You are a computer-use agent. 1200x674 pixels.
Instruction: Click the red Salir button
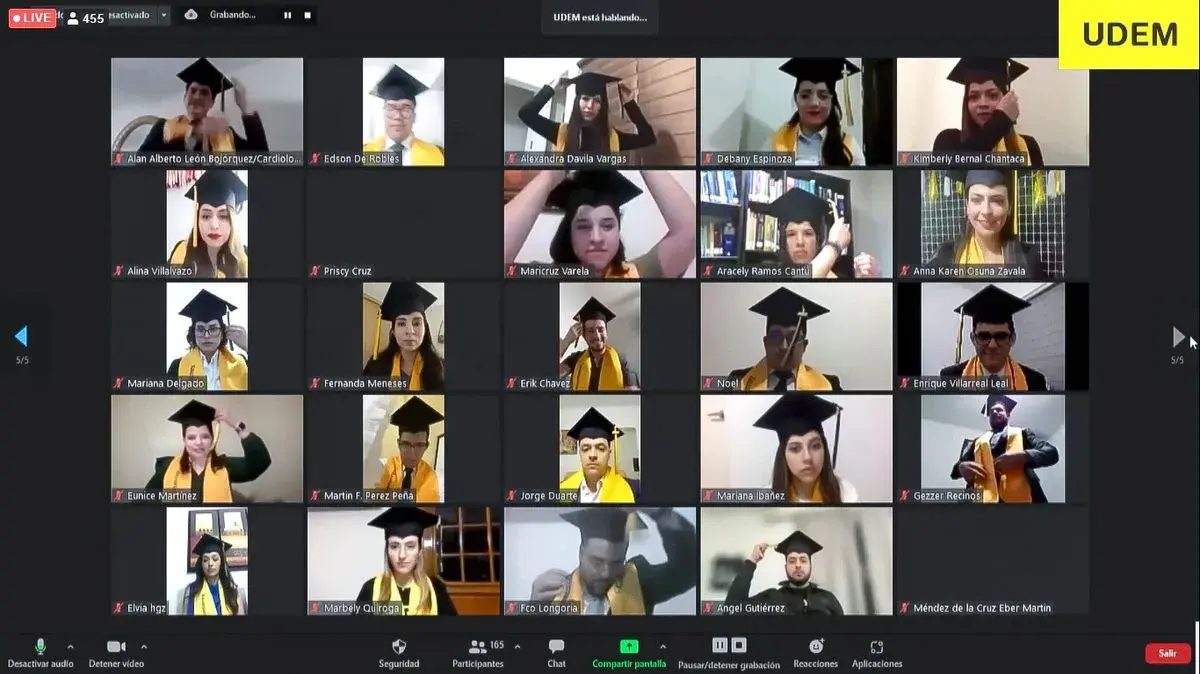click(x=1167, y=653)
